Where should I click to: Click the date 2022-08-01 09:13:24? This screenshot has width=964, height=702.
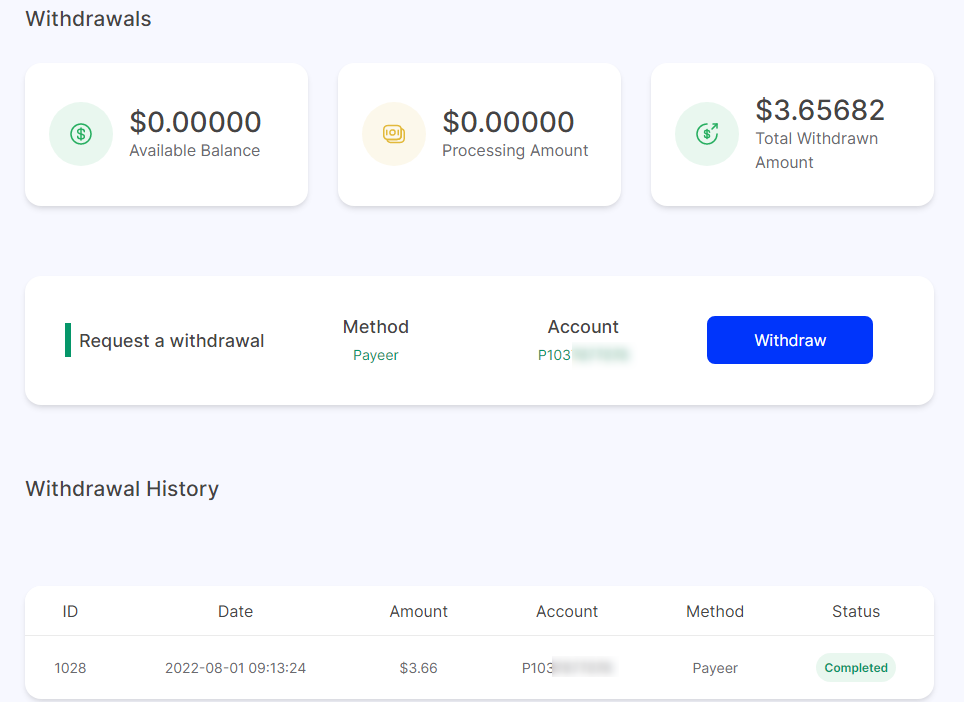(x=235, y=668)
